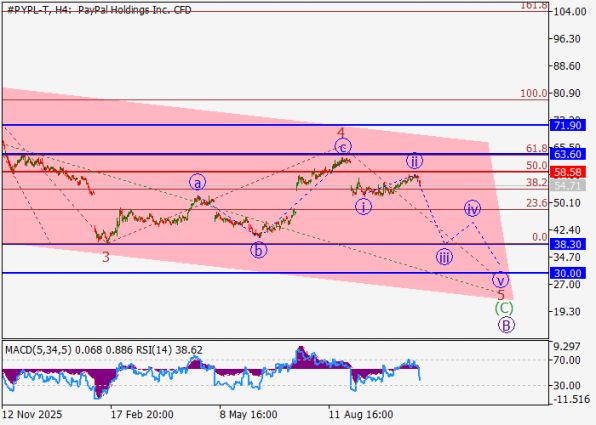The image size is (596, 425).
Task: Click the '8 May 16:00' date label
Action: 248,414
